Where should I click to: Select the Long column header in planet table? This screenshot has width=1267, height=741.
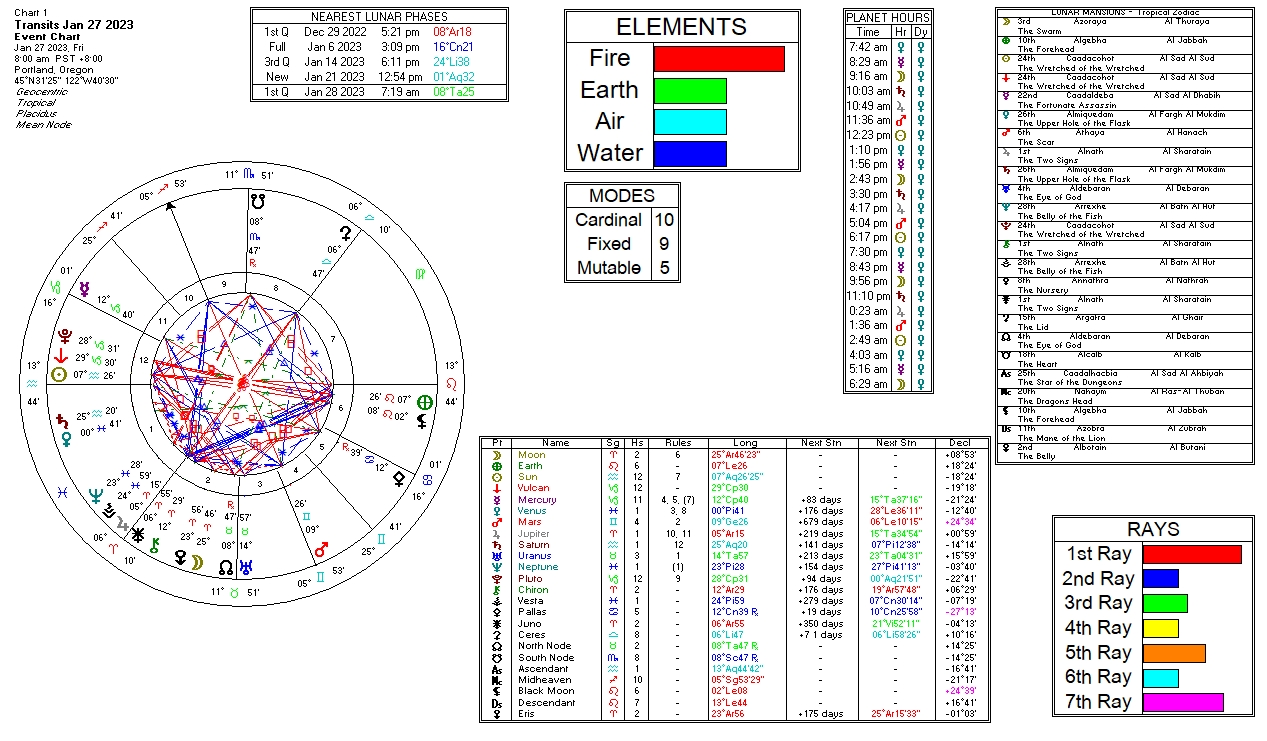[x=746, y=443]
